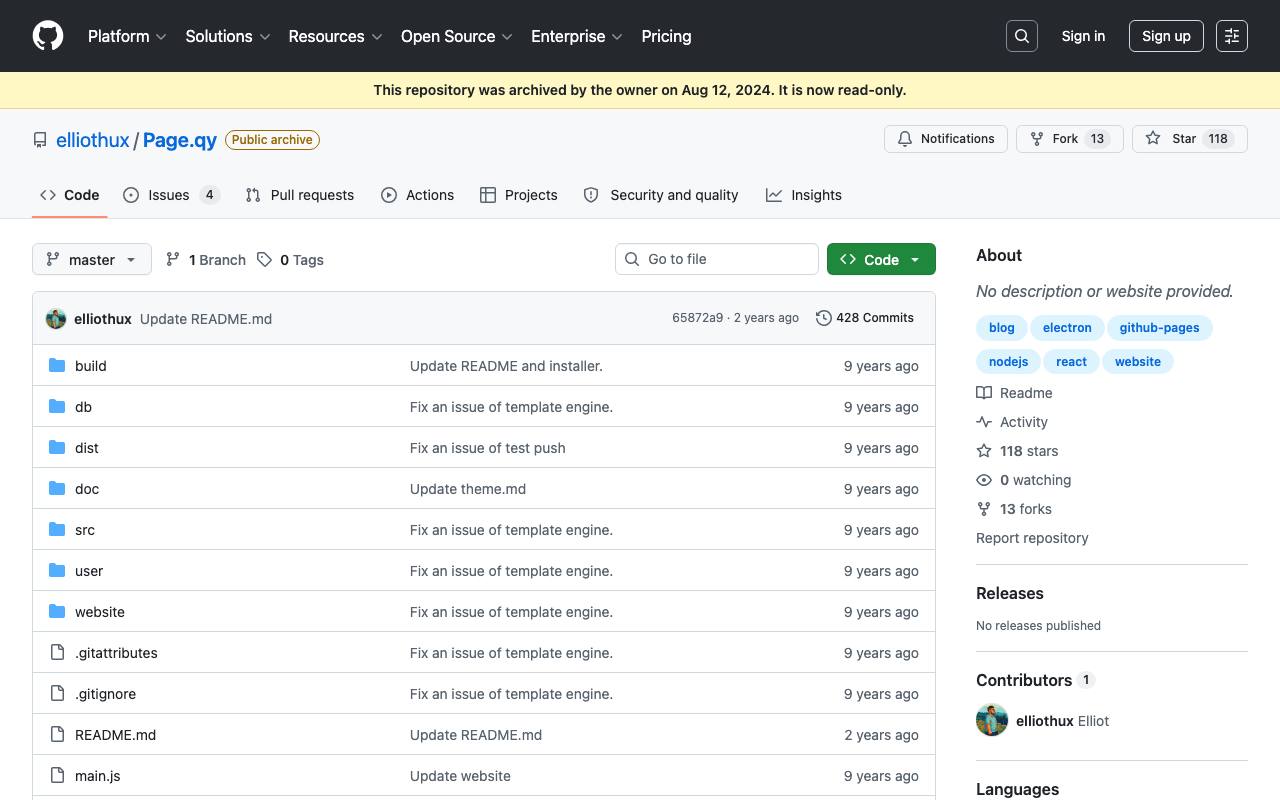Go to the GitHub homepage logo
Screen dimensions: 1280x800
pos(48,36)
